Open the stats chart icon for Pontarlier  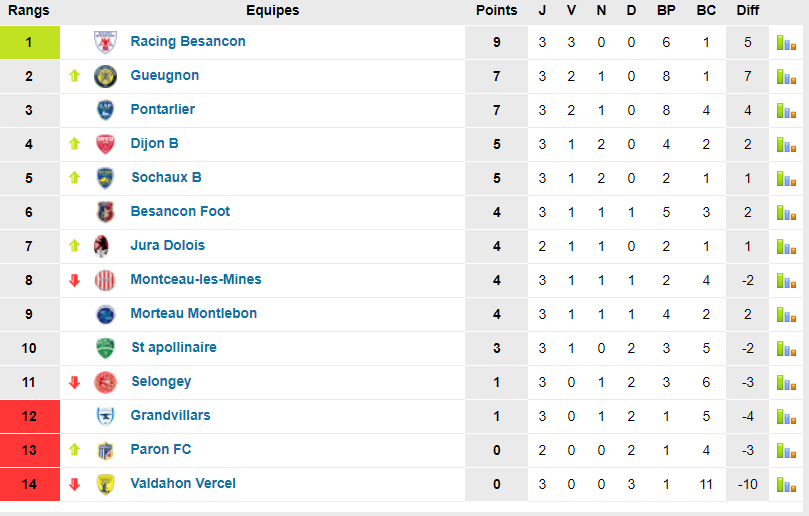(785, 110)
